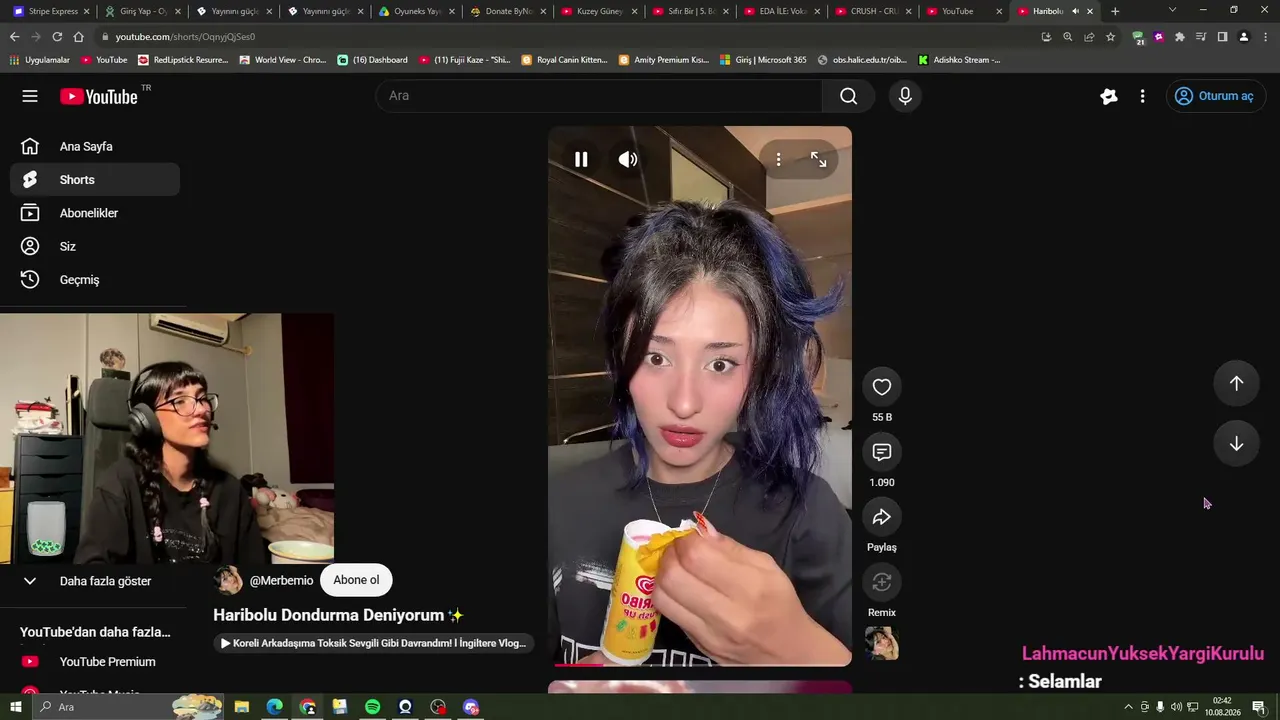
Task: Switch to the EDA İLE tab
Action: (781, 11)
